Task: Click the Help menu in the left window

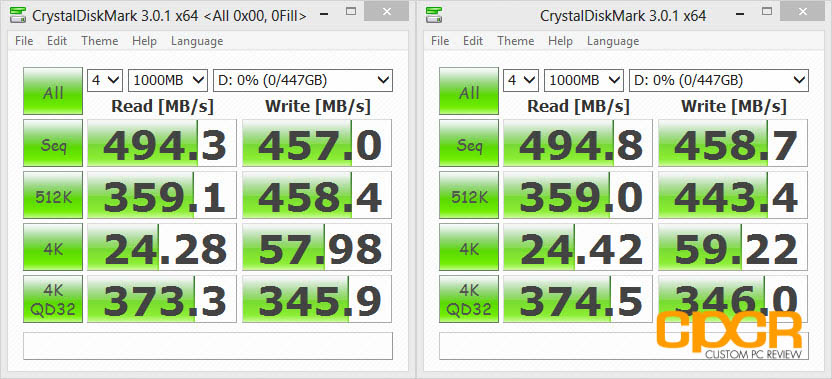Action: click(x=144, y=41)
